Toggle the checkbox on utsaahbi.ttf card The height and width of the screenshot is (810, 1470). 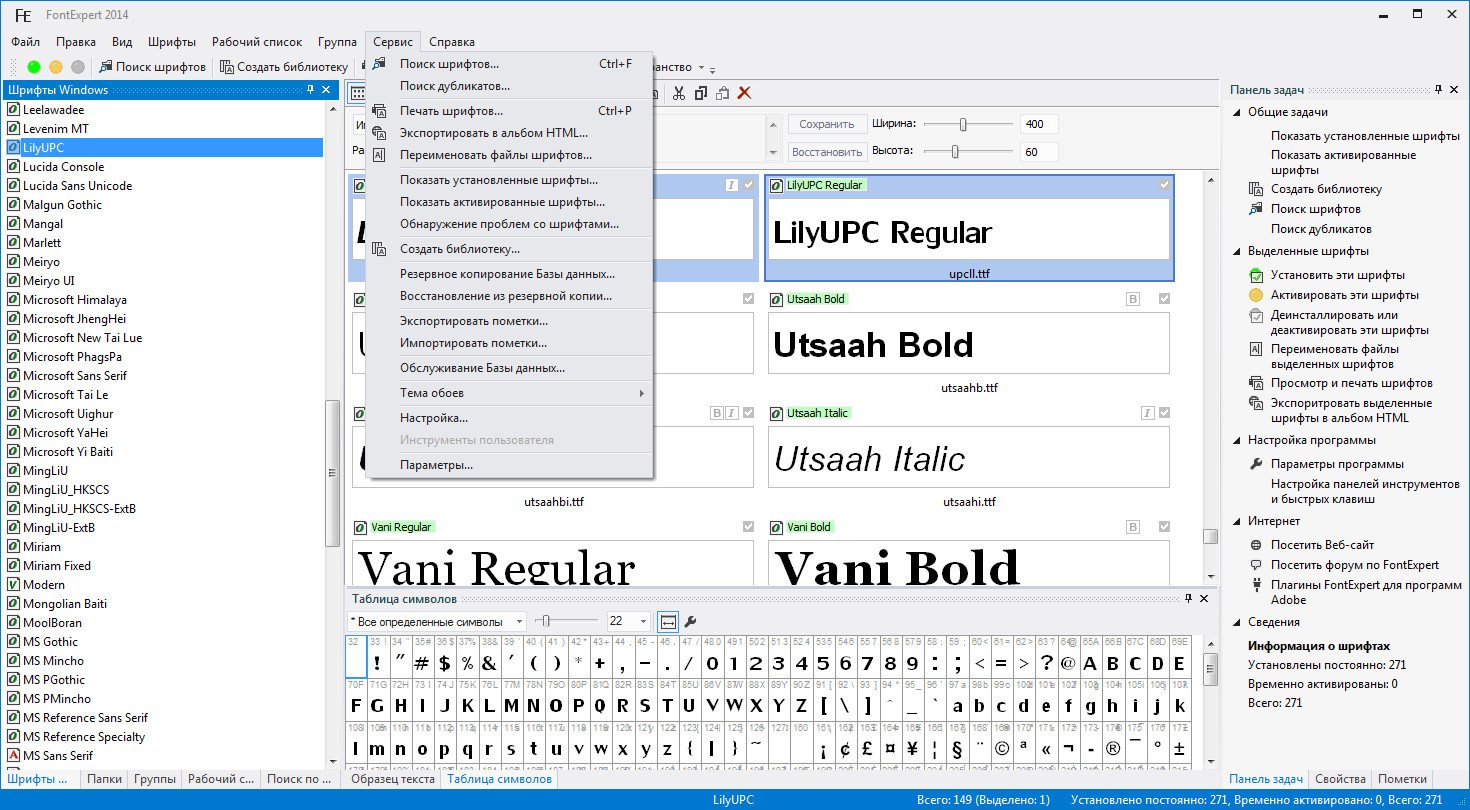point(748,413)
